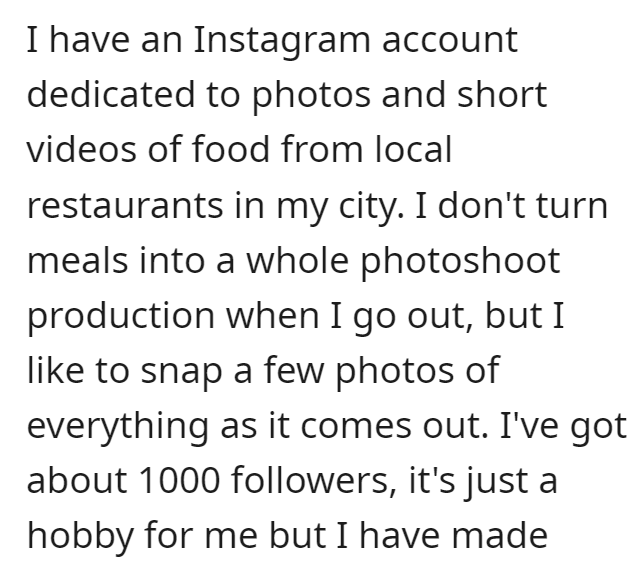Click the word "city."
644x567 pixels.
371,207
